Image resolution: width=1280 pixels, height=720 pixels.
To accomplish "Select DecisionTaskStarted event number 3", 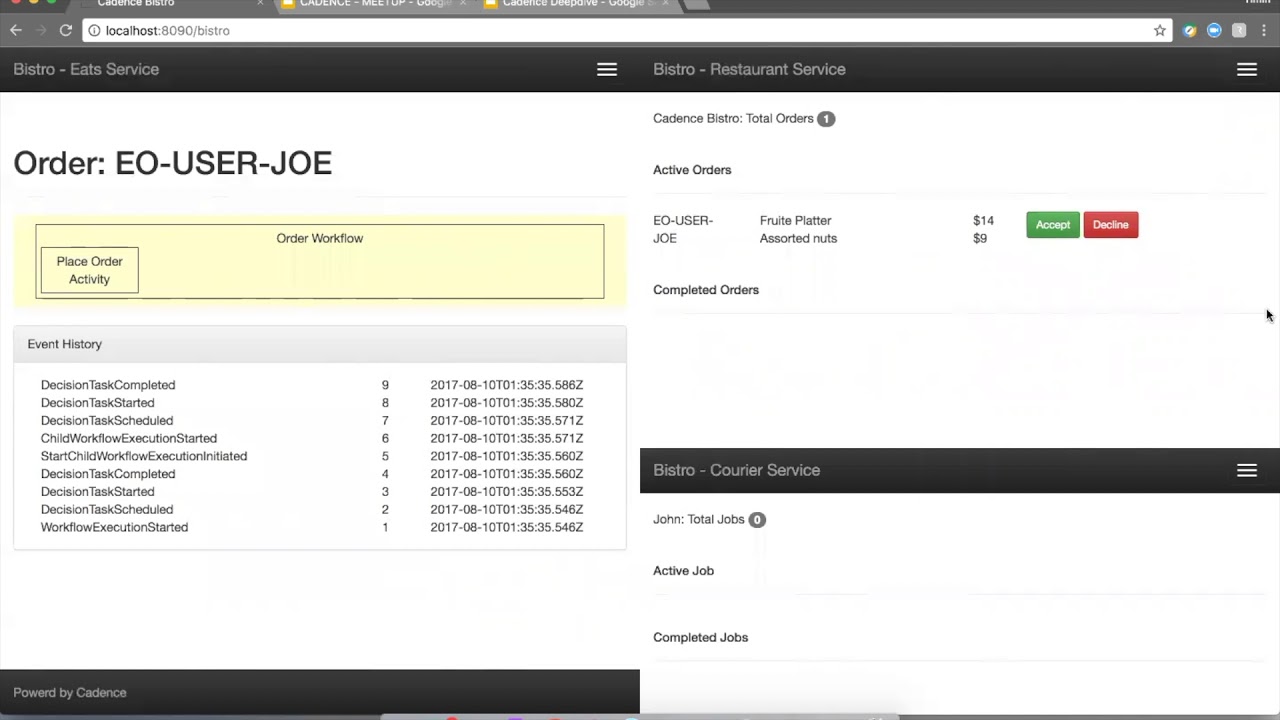I will click(x=98, y=492).
